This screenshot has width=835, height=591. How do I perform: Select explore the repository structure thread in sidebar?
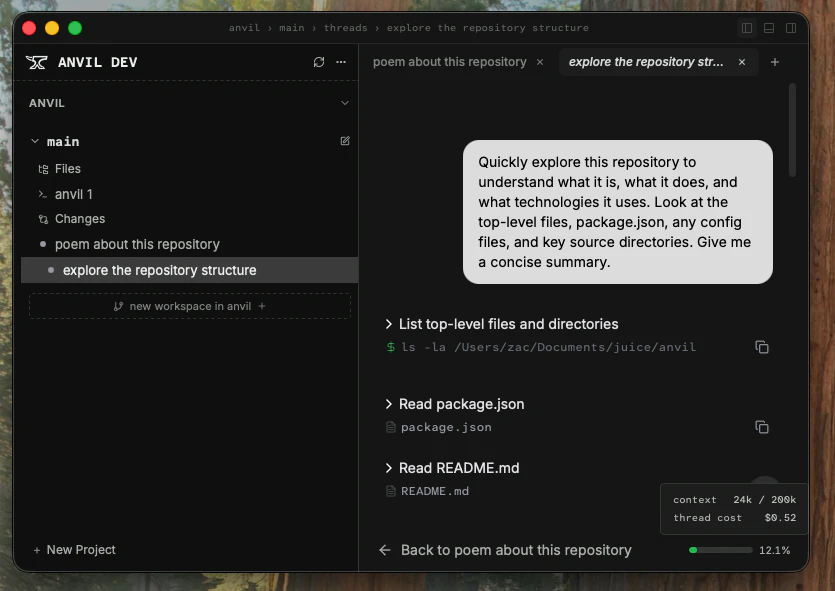189,270
